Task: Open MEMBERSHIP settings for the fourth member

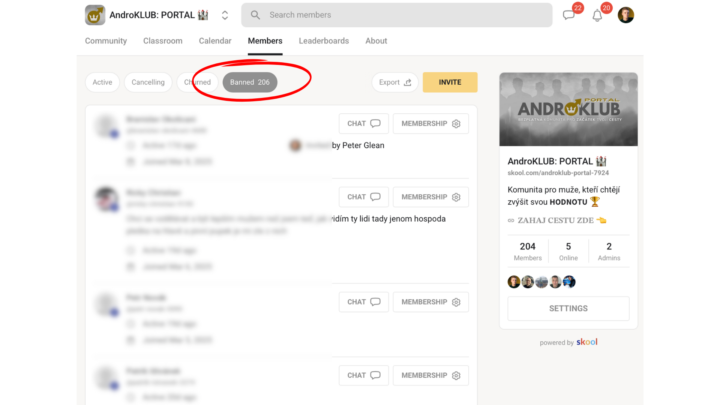Action: (x=431, y=375)
